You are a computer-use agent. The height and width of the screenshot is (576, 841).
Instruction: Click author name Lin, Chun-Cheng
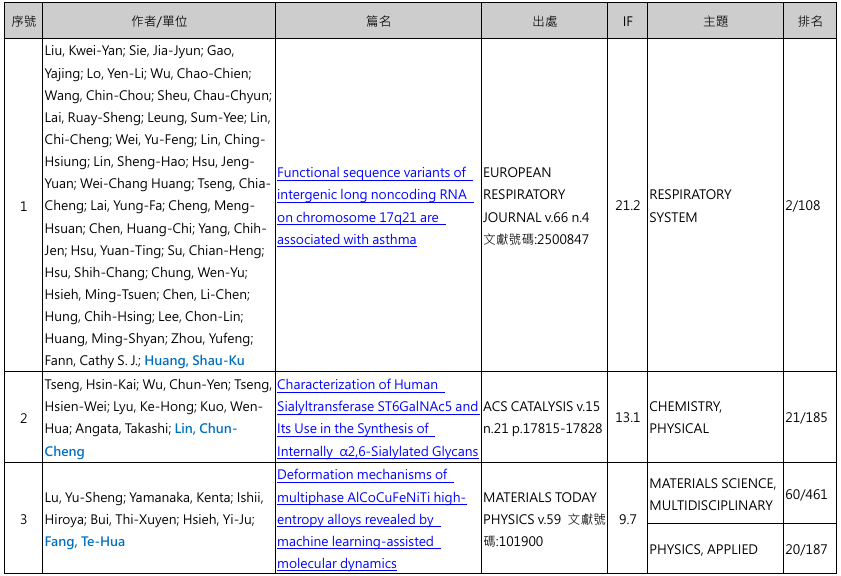pos(205,428)
